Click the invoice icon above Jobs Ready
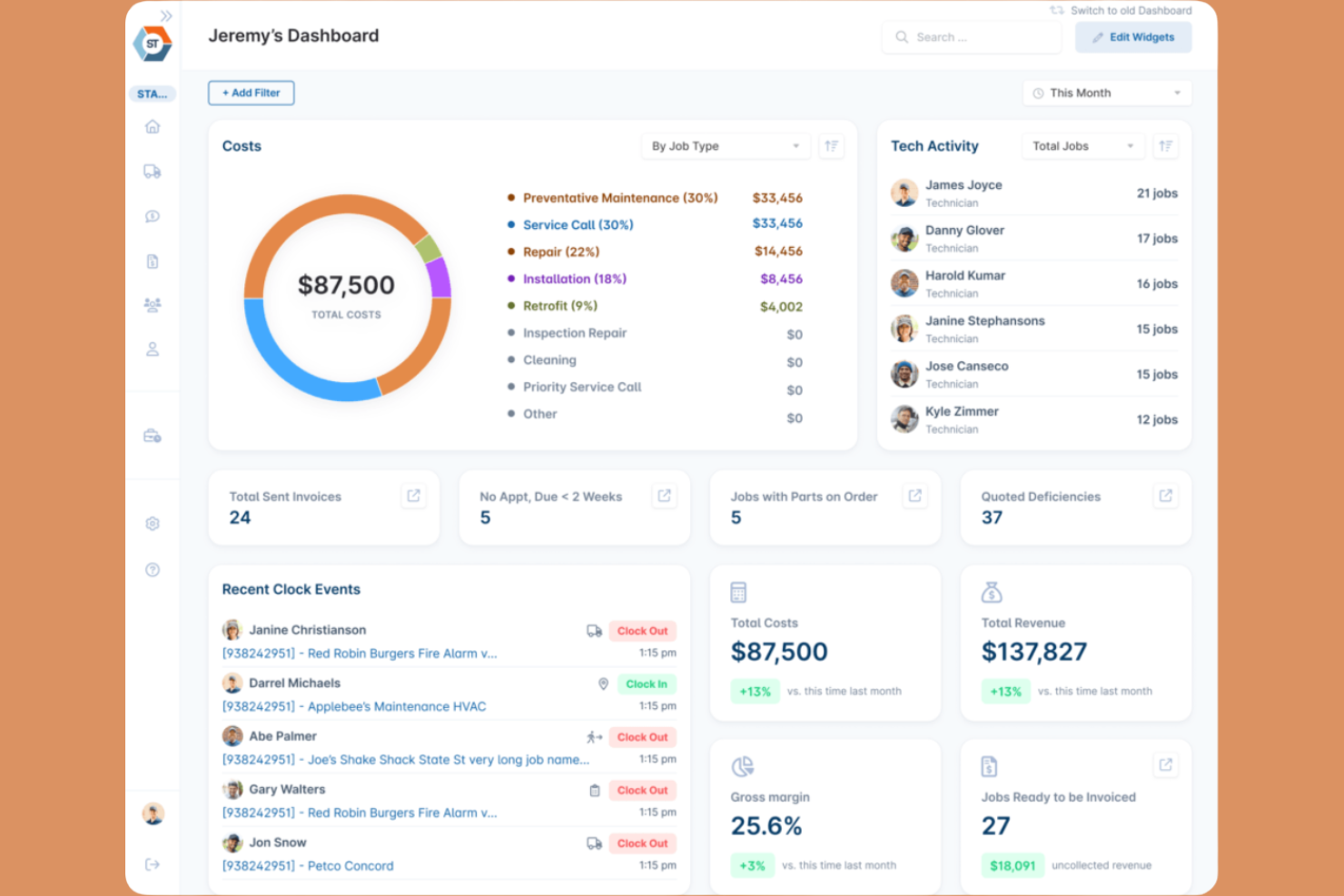 (x=989, y=767)
